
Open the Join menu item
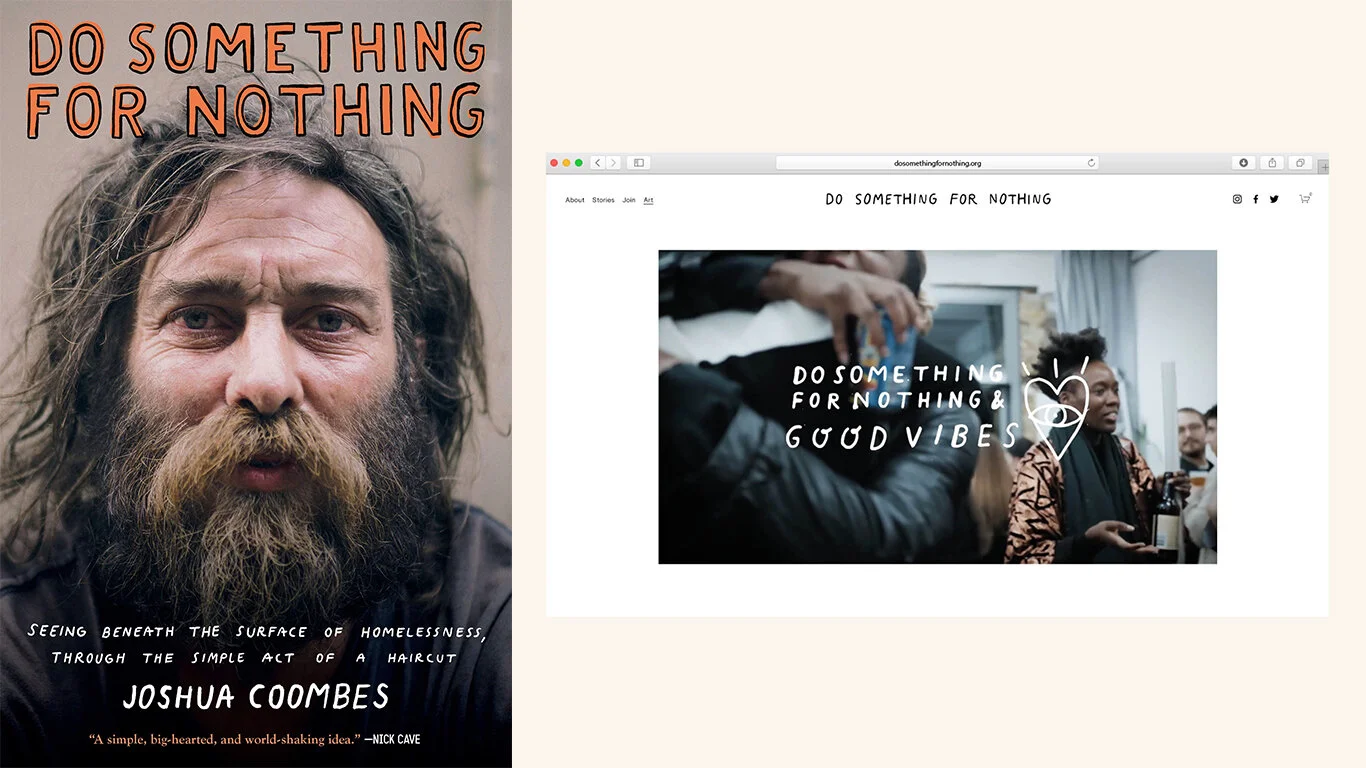[629, 200]
